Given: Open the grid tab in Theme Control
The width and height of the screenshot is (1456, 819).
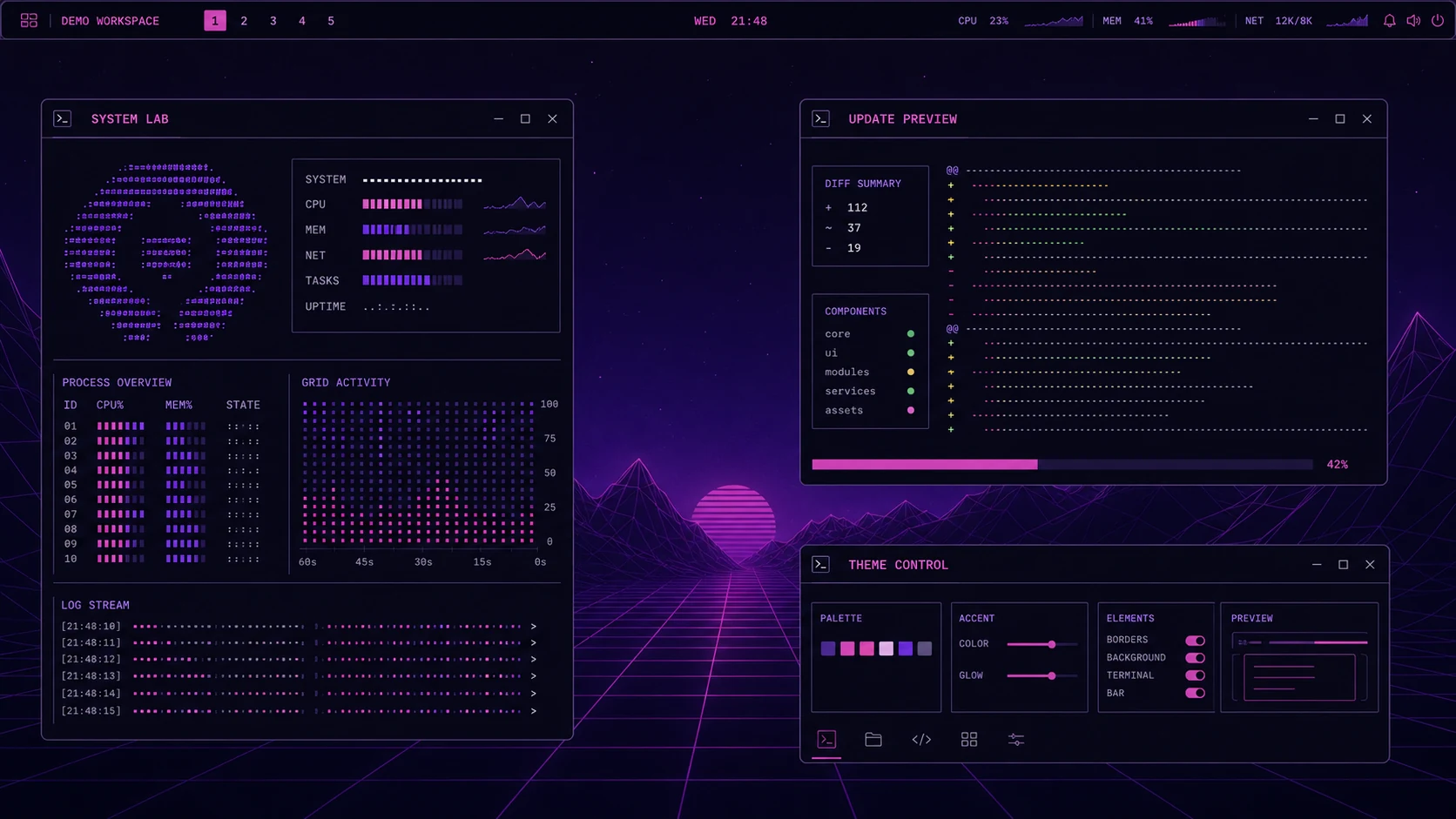Looking at the screenshot, I should (969, 740).
